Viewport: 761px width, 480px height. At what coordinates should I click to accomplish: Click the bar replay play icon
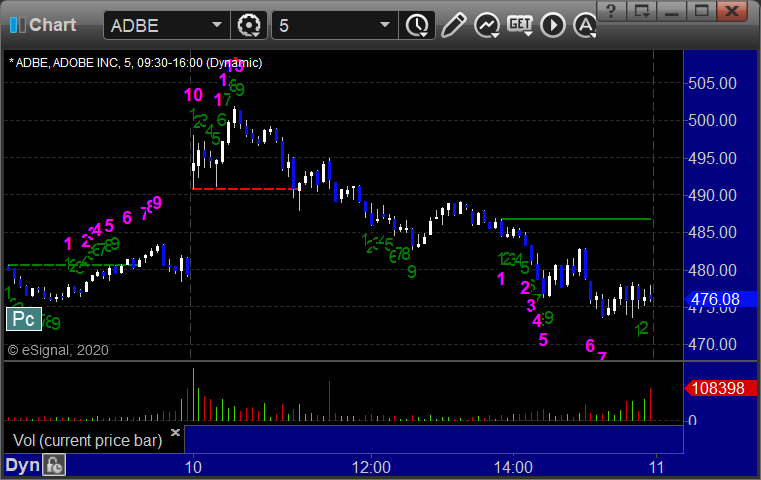[553, 25]
